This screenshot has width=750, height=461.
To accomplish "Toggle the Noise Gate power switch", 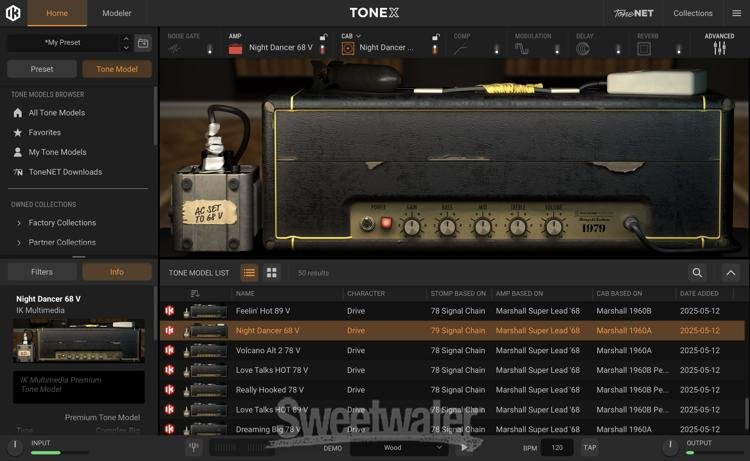I will coord(210,49).
